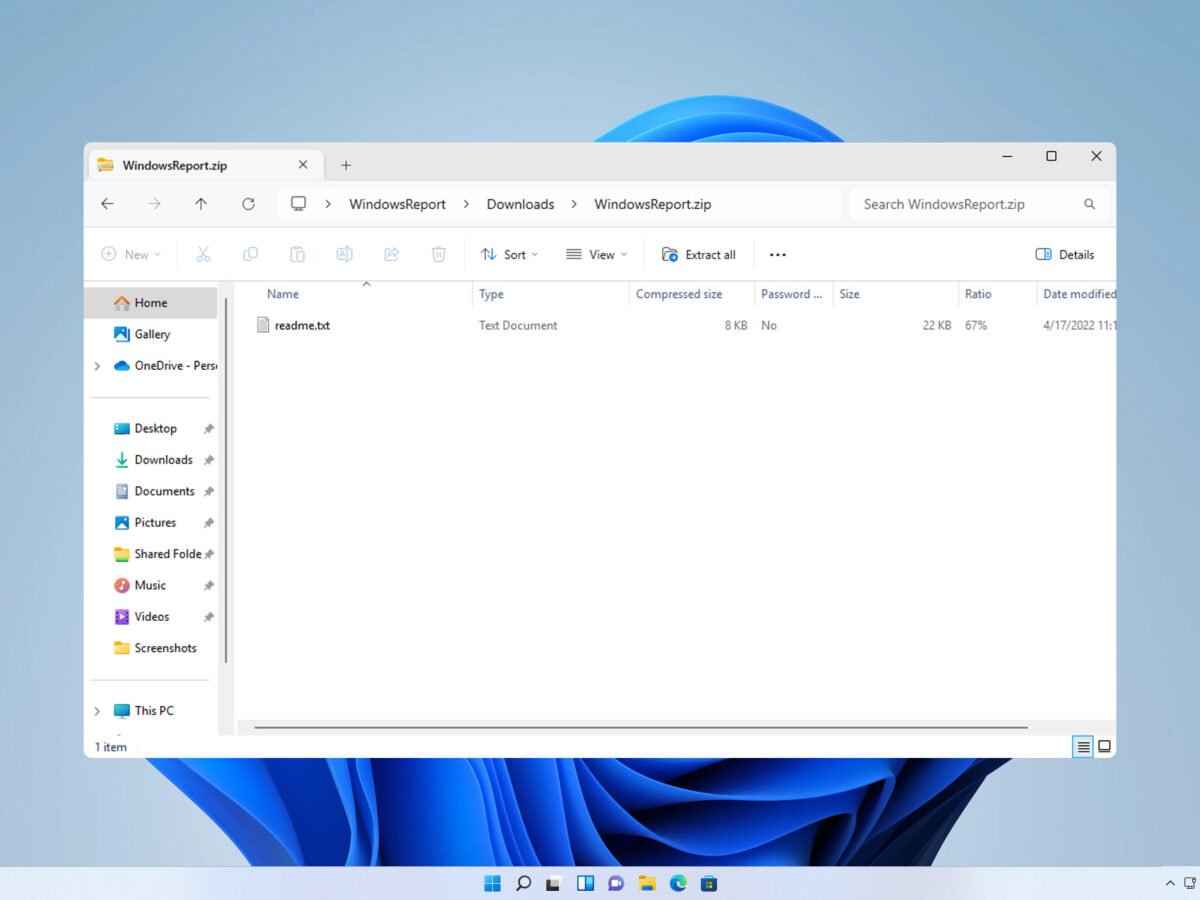Click WindowsReport breadcrumb in address bar

[x=397, y=204]
